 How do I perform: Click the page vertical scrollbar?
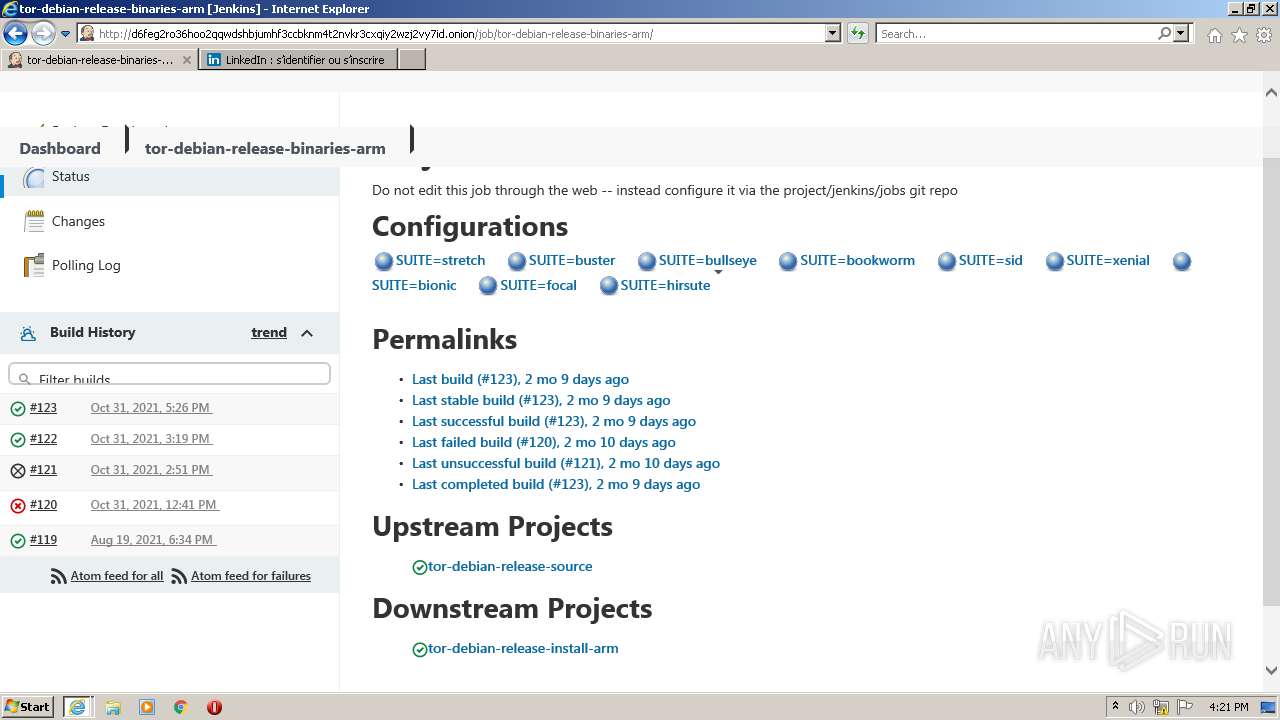[1272, 380]
